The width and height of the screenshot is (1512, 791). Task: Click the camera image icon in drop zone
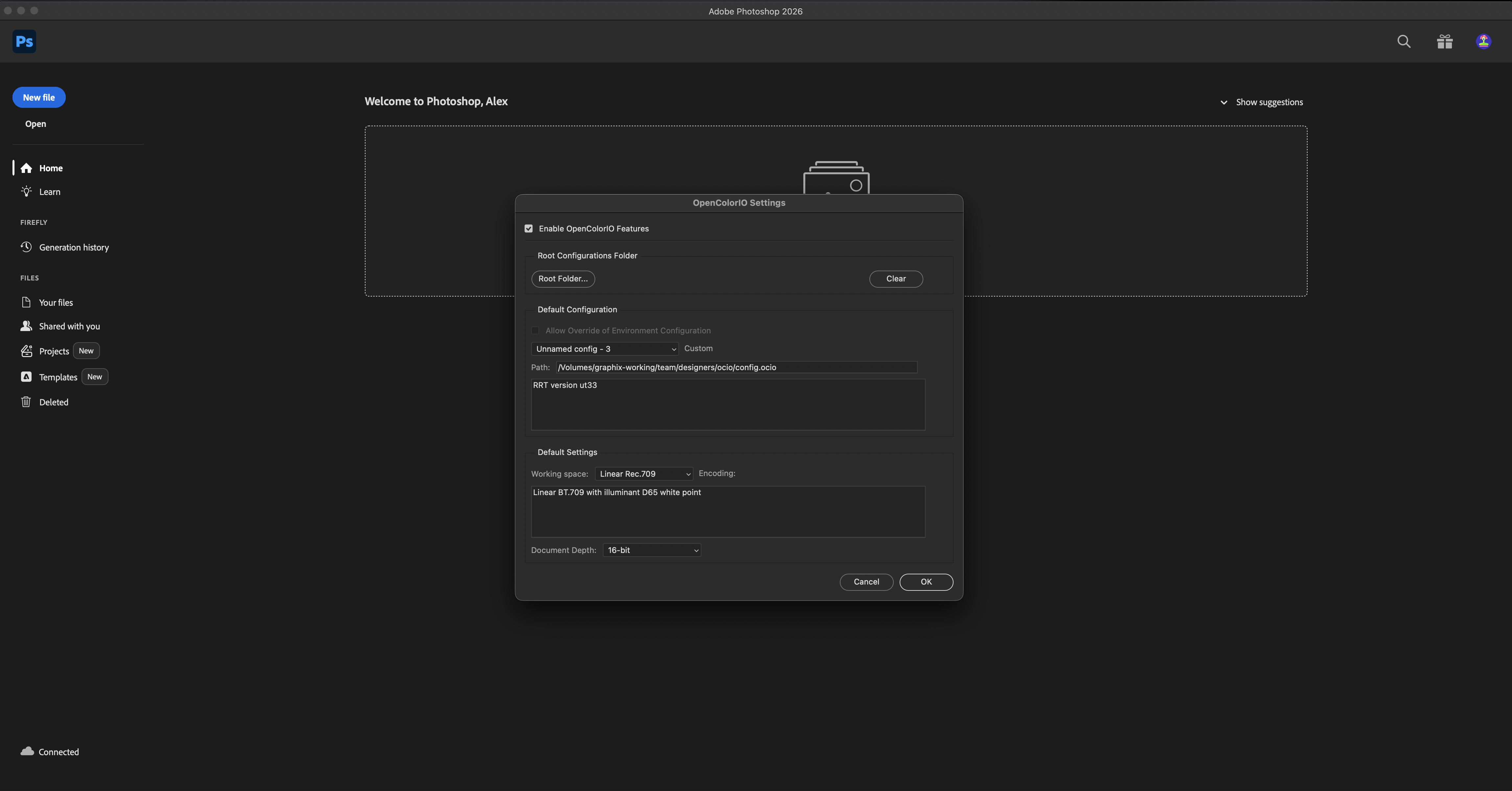(x=836, y=177)
